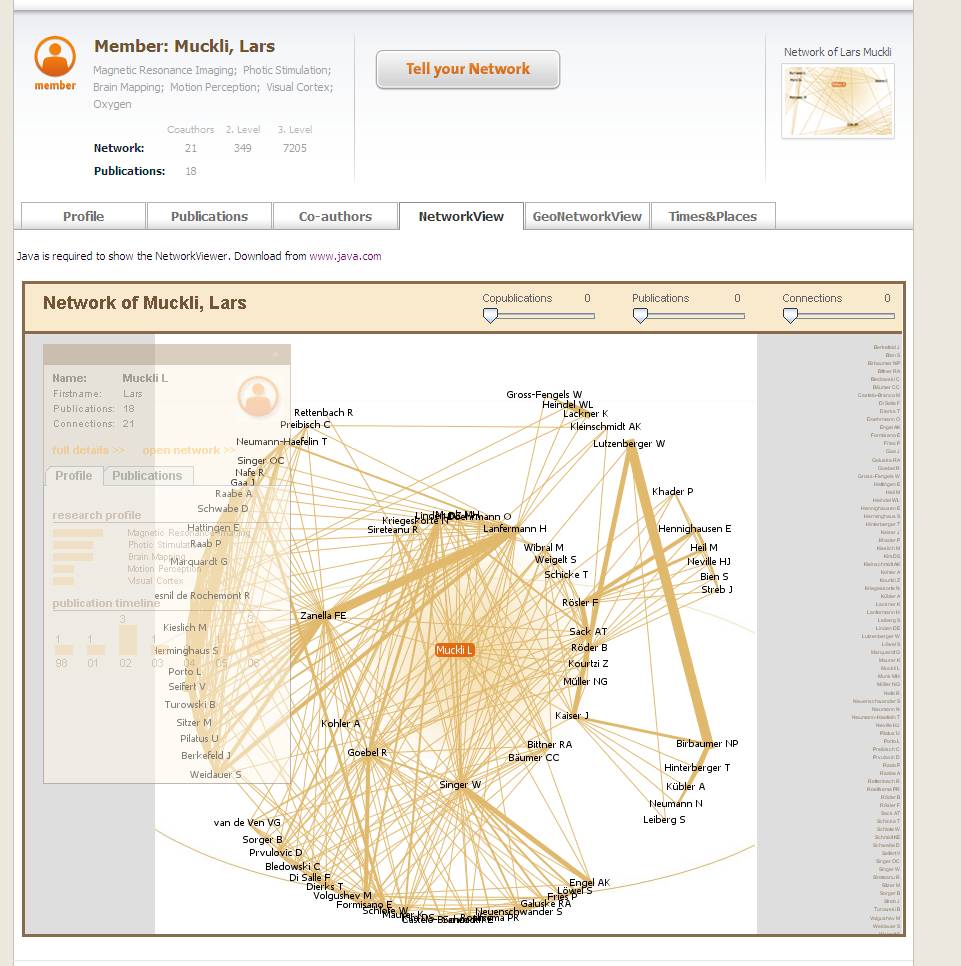This screenshot has height=966, width=961.
Task: Click the Engel AK node
Action: click(x=590, y=882)
